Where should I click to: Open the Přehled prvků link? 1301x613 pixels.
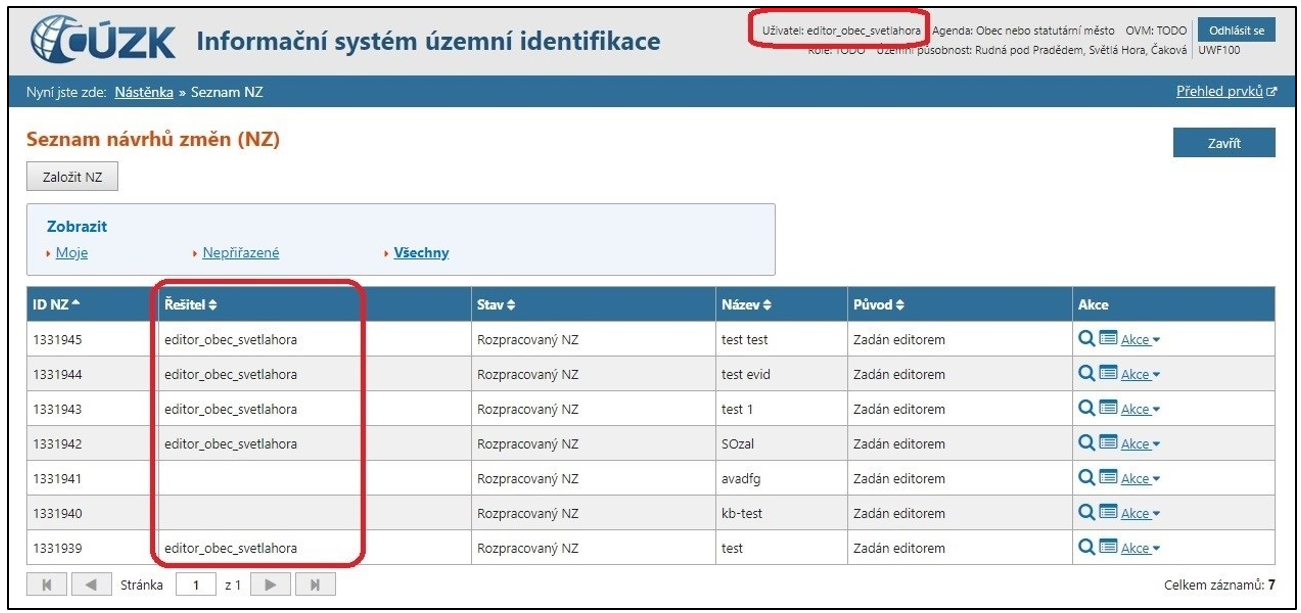[1226, 92]
